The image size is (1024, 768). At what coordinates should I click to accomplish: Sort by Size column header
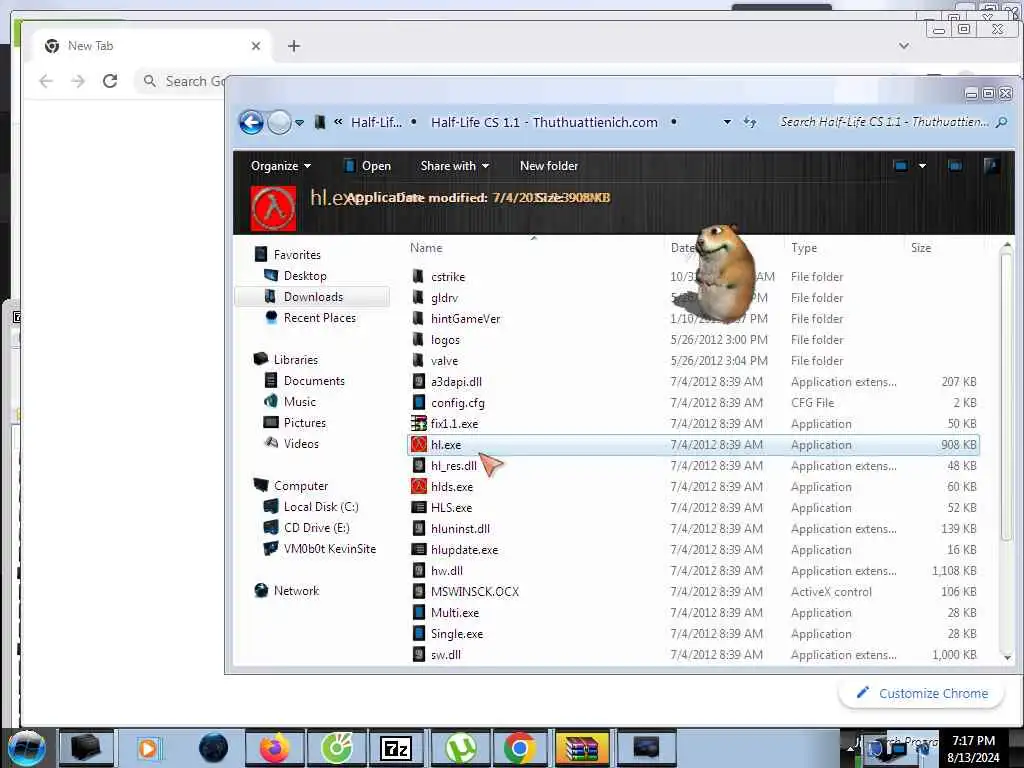click(x=921, y=248)
